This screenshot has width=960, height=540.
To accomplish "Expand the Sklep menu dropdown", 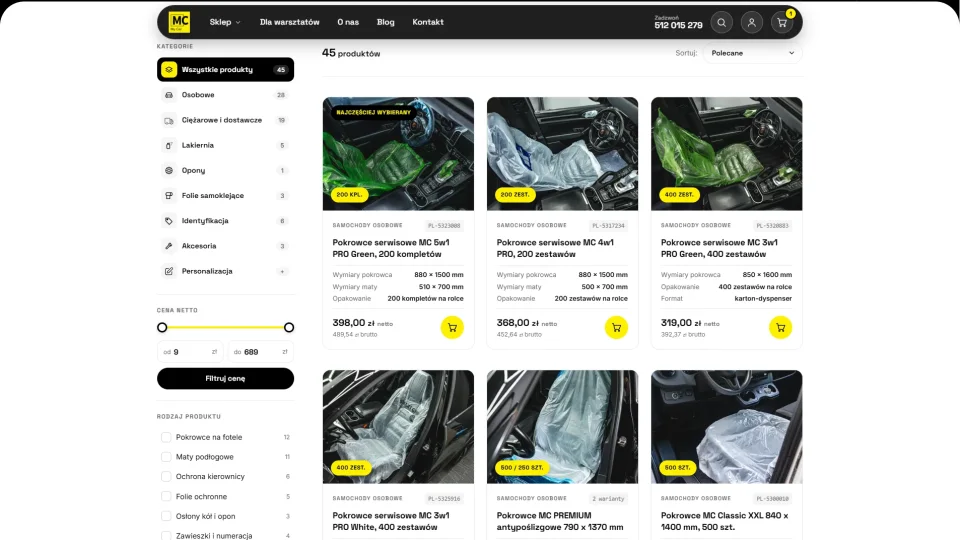I will point(225,22).
